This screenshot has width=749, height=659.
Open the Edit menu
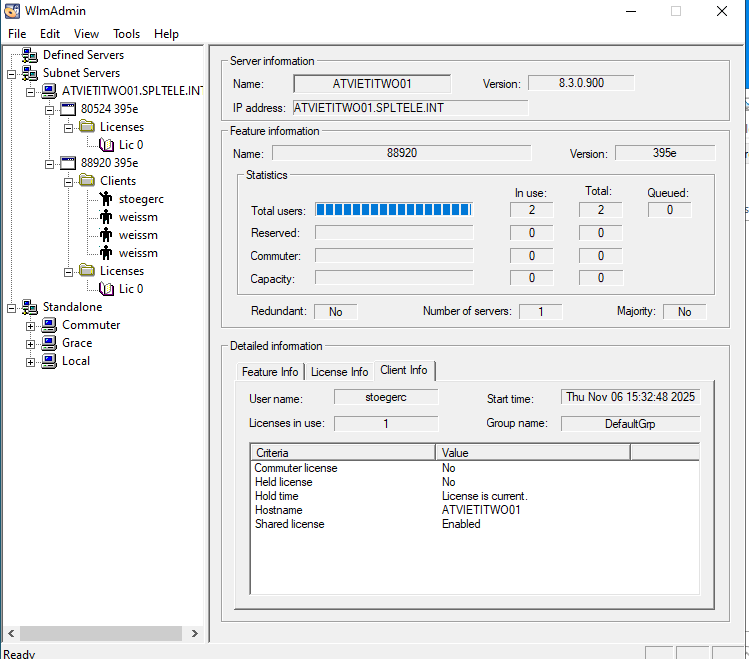coord(50,34)
